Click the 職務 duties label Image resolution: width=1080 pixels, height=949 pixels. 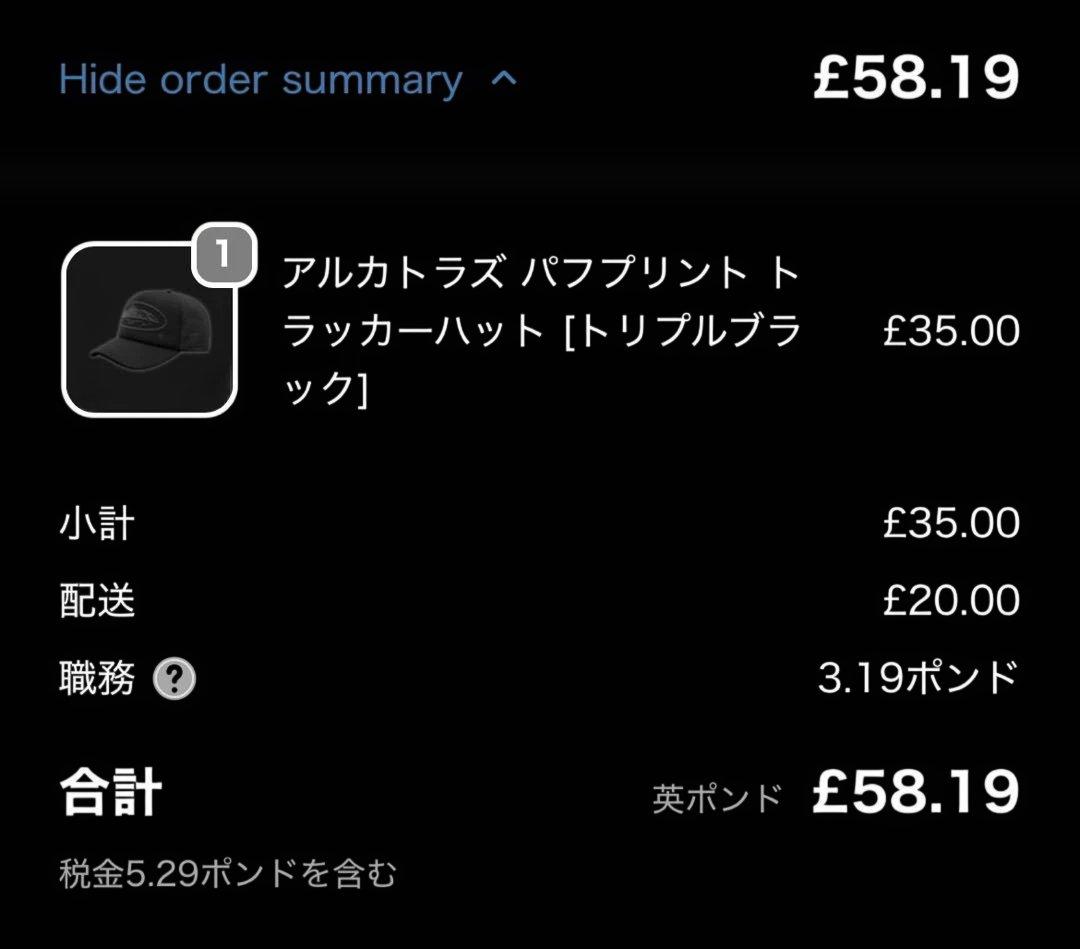click(96, 680)
